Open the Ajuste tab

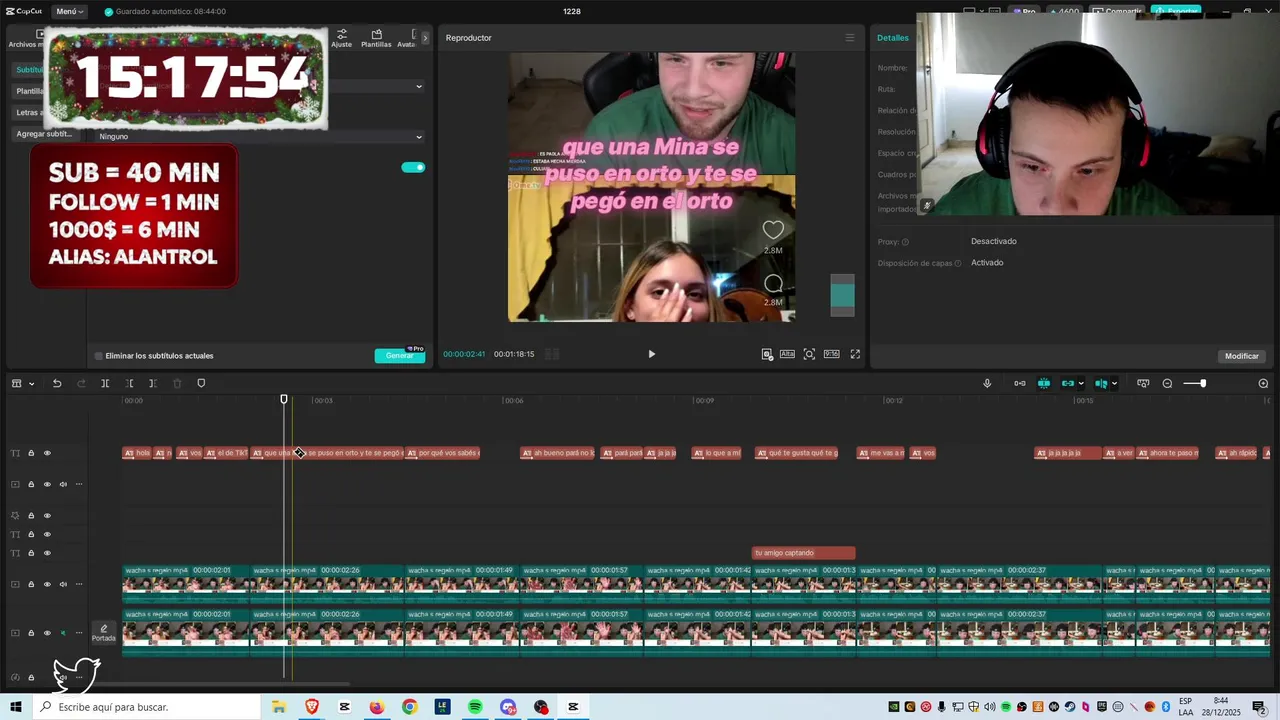[x=342, y=38]
